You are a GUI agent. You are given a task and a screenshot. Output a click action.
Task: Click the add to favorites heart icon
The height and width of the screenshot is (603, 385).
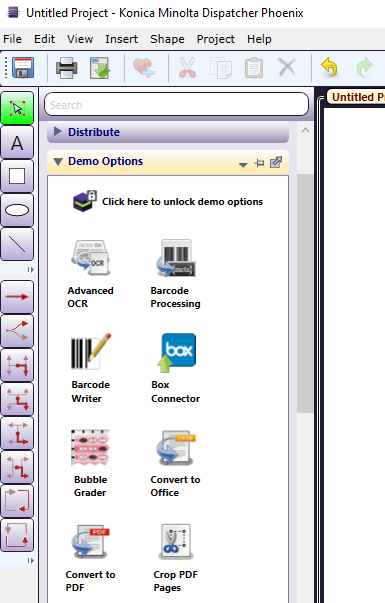(144, 68)
